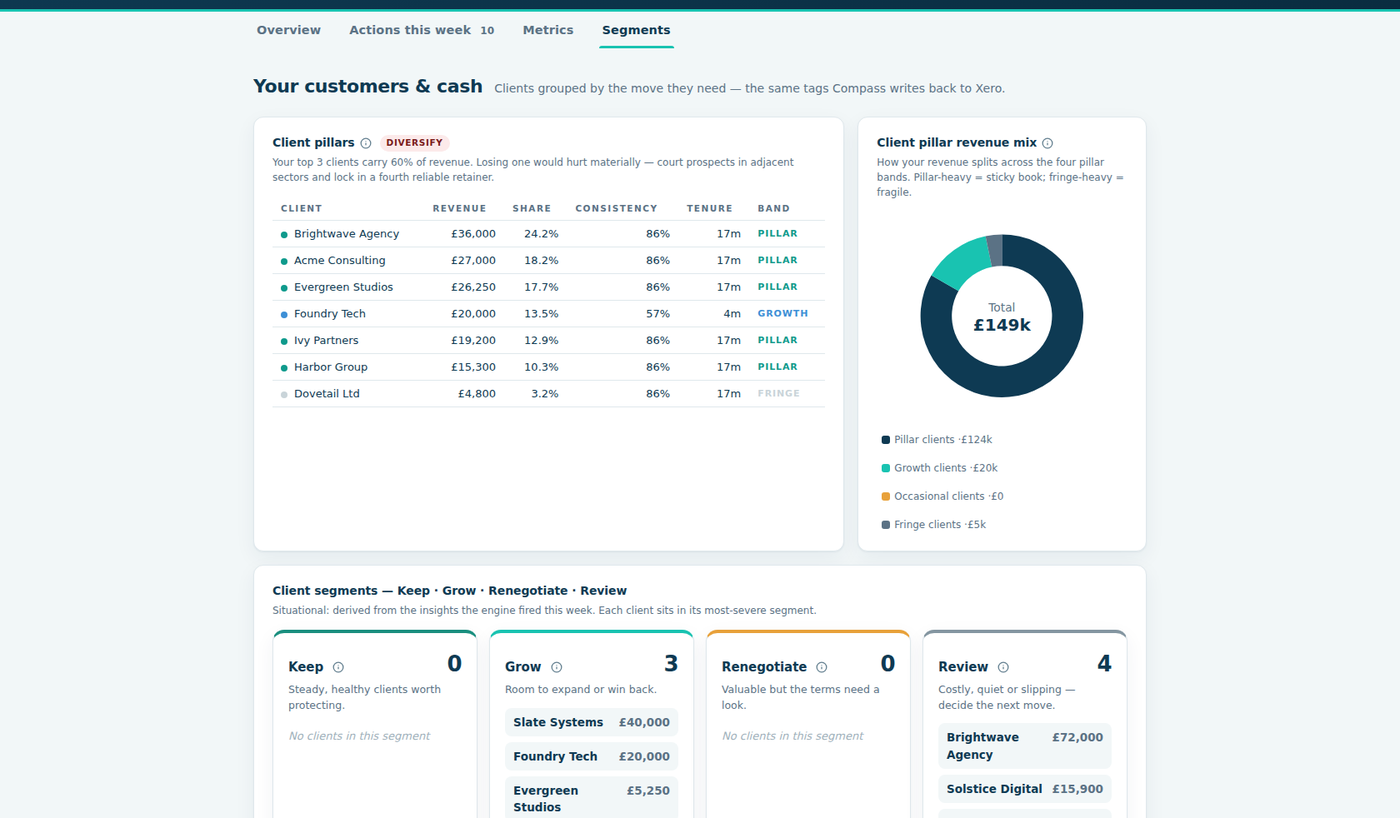1400x818 pixels.
Task: Click info icon next to Review segment
Action: click(1003, 667)
